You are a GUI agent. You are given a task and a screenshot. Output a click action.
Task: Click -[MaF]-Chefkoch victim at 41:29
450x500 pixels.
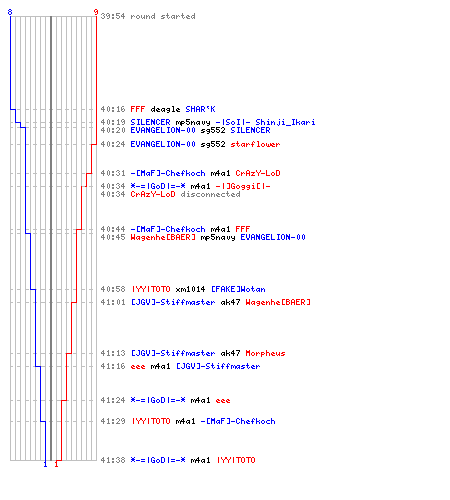point(238,421)
